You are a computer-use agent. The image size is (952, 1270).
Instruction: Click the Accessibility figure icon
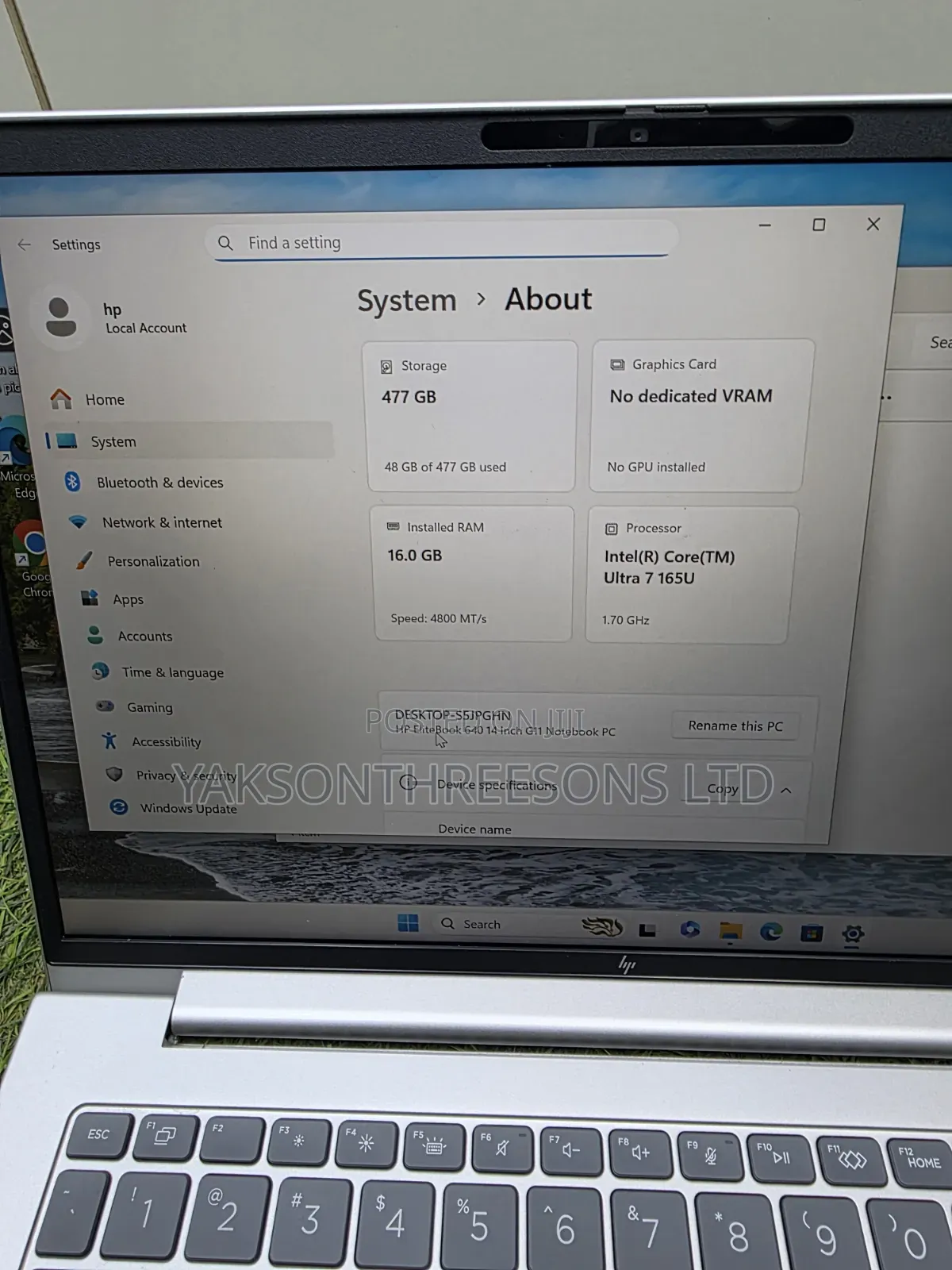(109, 741)
